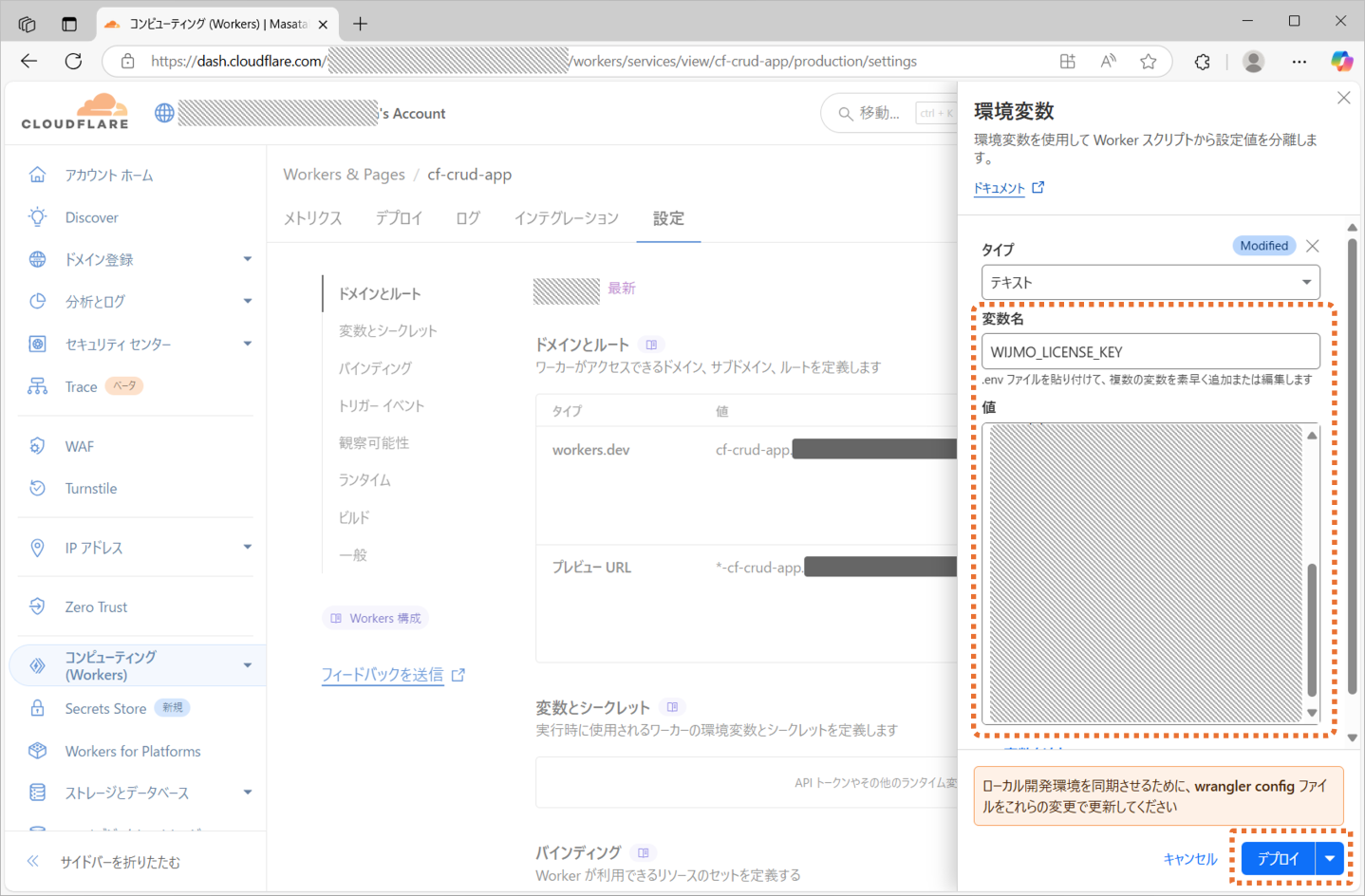Click the value textarea scrollbar thumb
Image resolution: width=1365 pixels, height=896 pixels.
(x=1312, y=629)
